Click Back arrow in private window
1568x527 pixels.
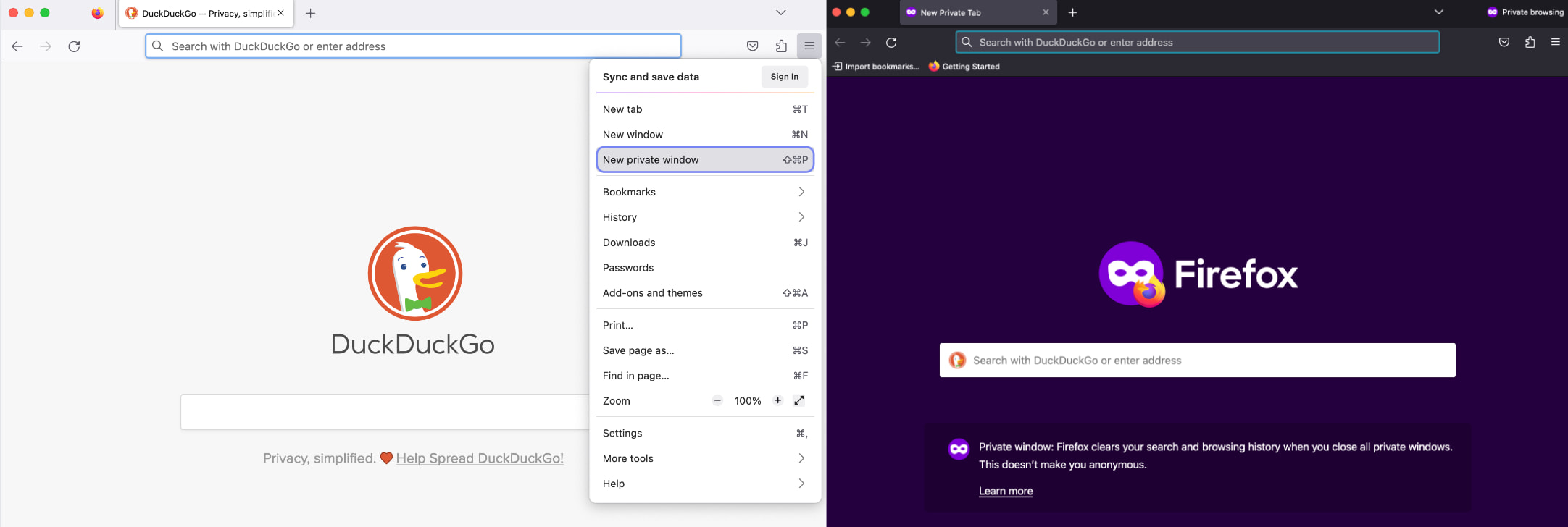[x=840, y=43]
